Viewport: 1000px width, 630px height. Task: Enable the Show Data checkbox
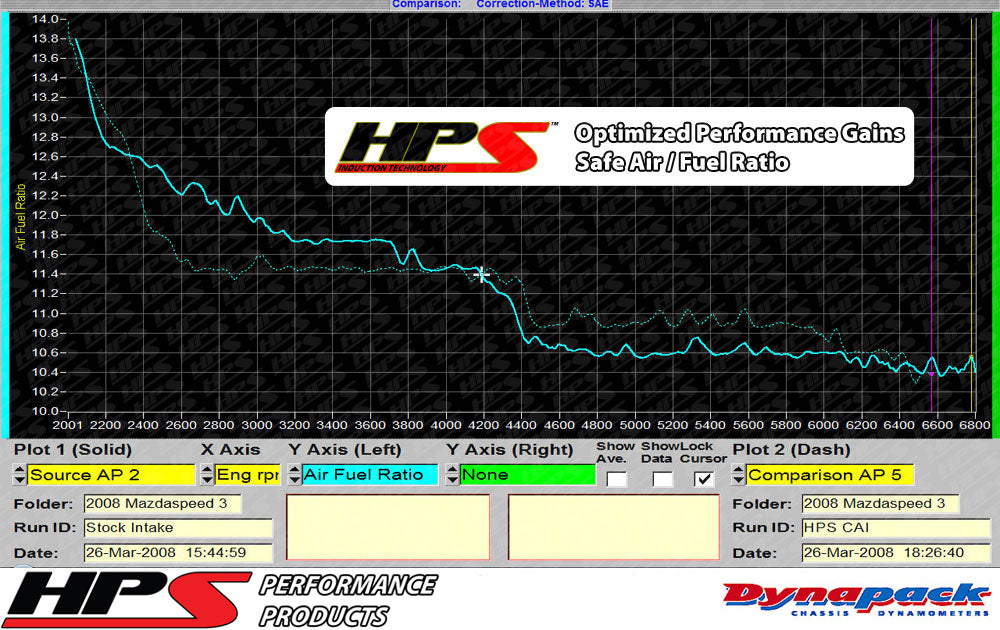661,478
